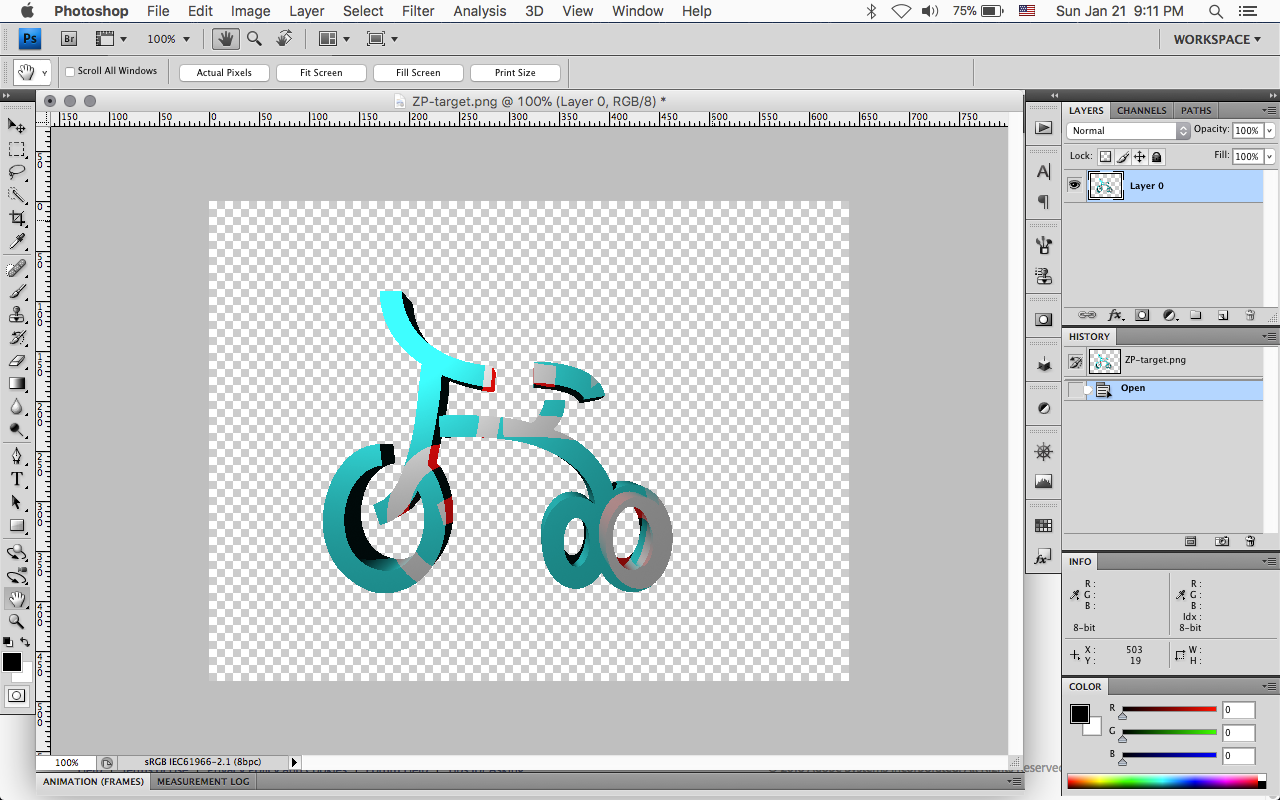Select the Healing Brush tool

pyautogui.click(x=17, y=268)
